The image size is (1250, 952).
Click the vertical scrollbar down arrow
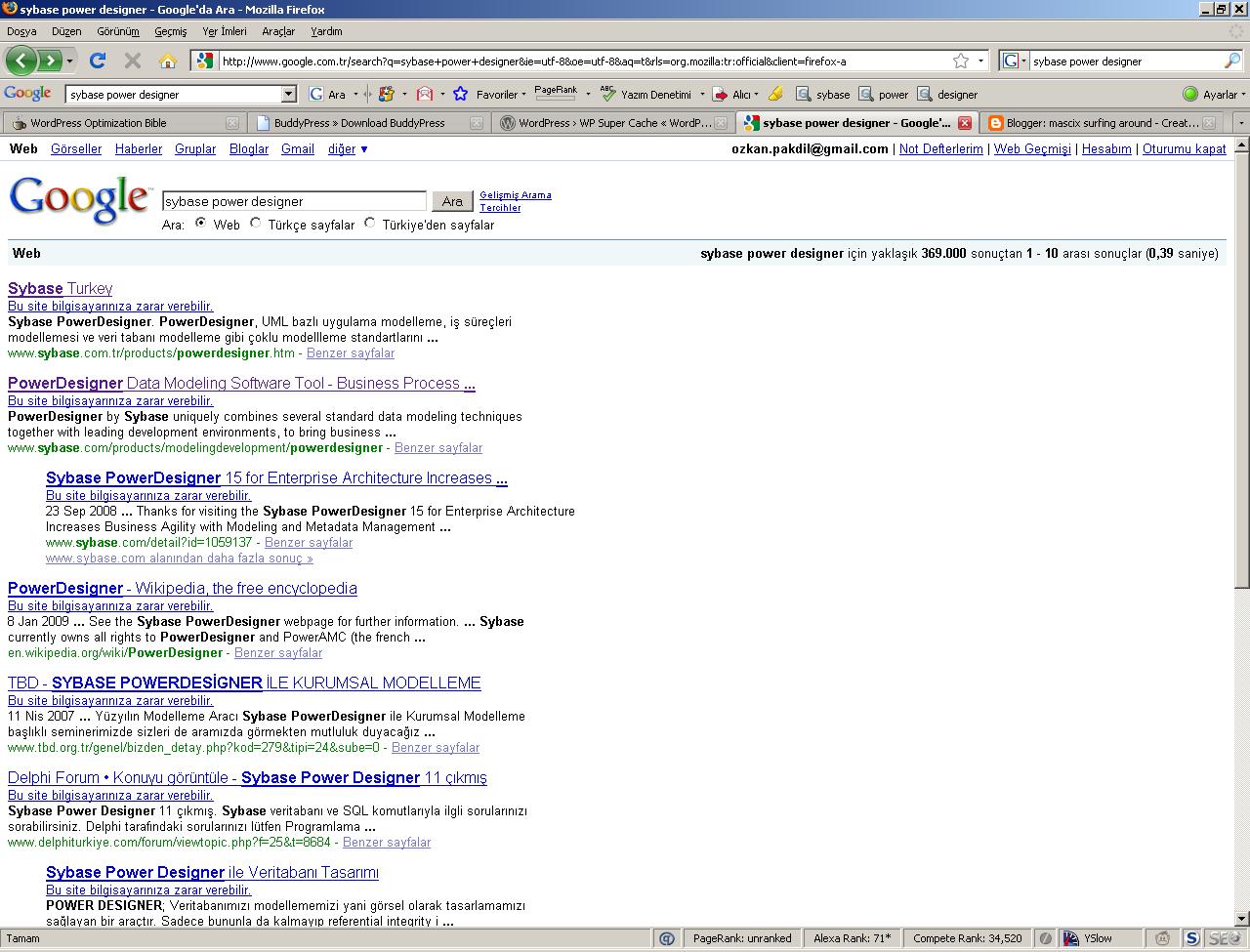(x=1242, y=919)
